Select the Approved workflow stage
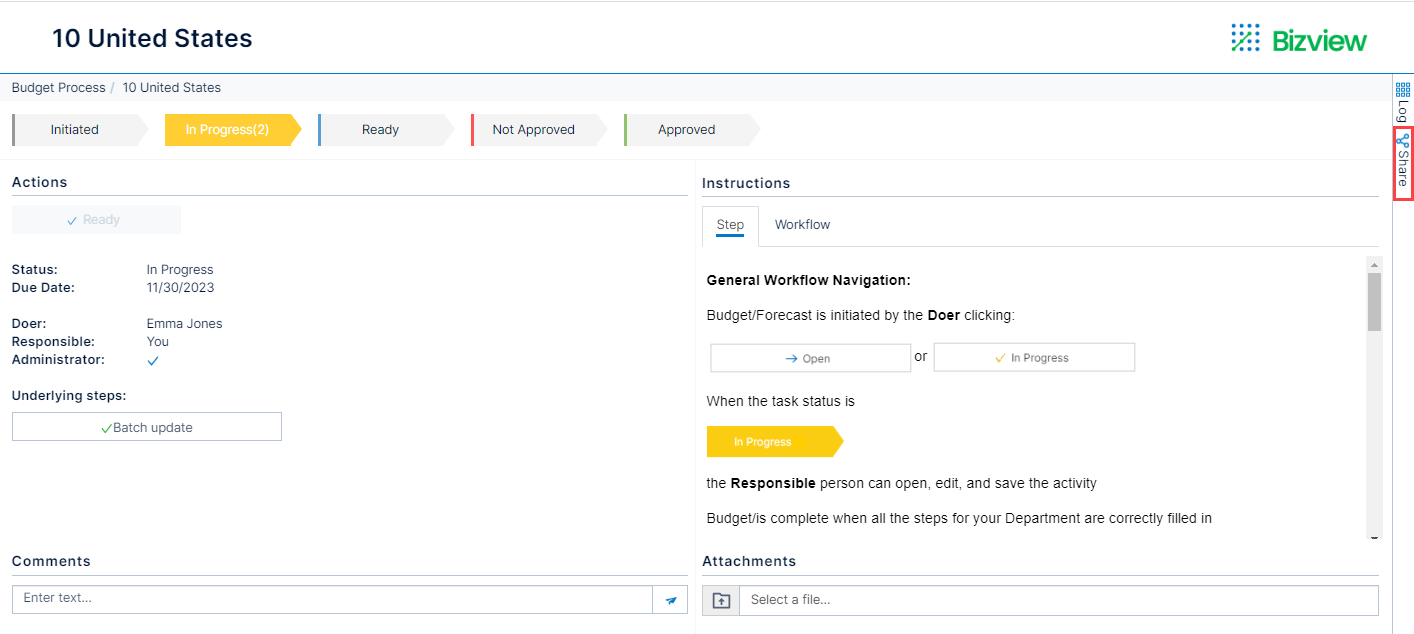 [x=687, y=129]
